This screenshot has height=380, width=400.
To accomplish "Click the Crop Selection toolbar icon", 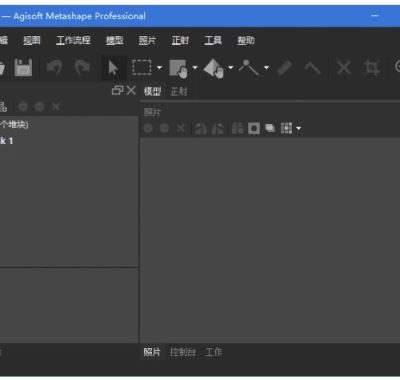I will coord(371,68).
